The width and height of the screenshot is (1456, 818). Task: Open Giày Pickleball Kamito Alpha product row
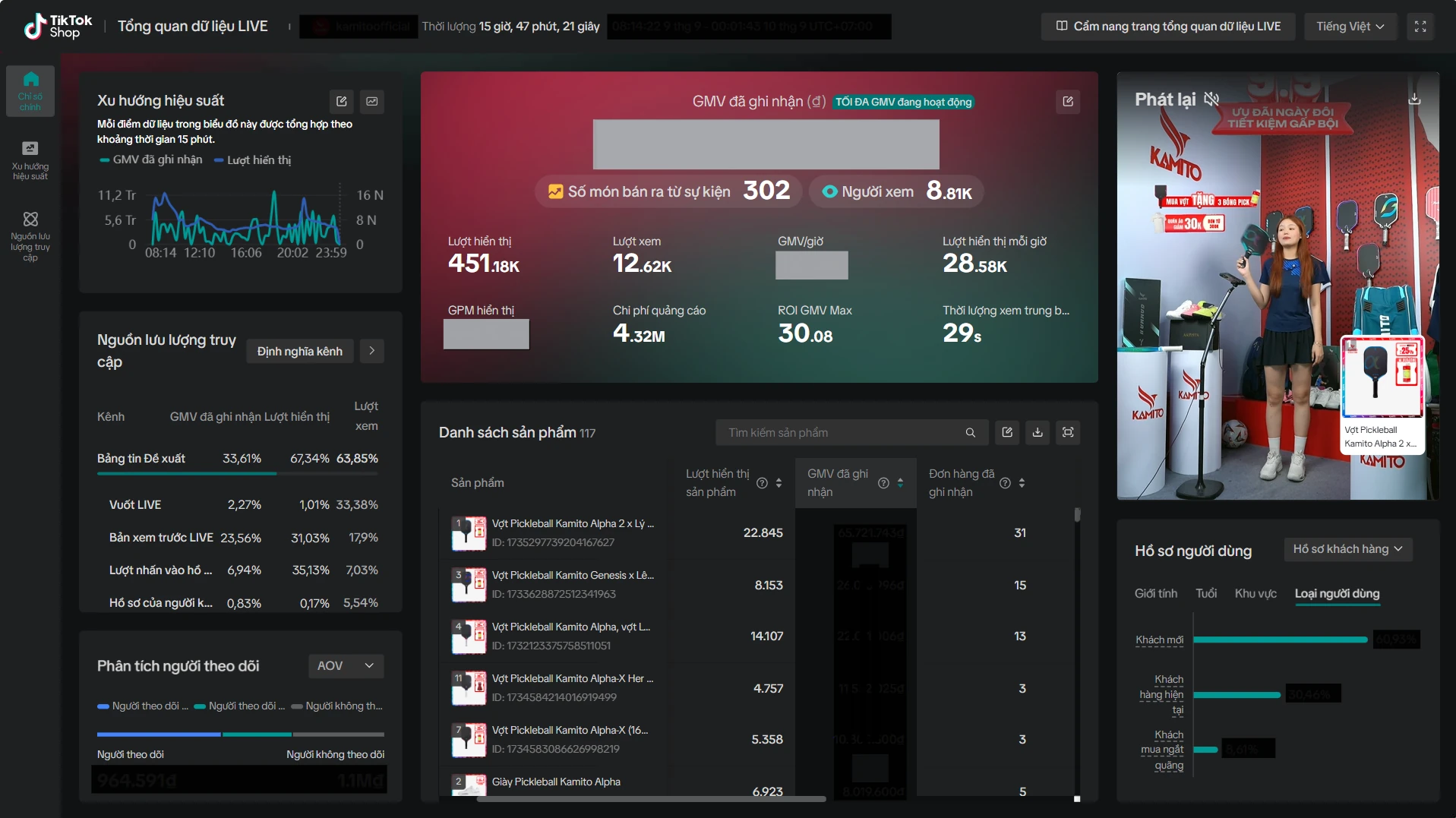[x=554, y=783]
